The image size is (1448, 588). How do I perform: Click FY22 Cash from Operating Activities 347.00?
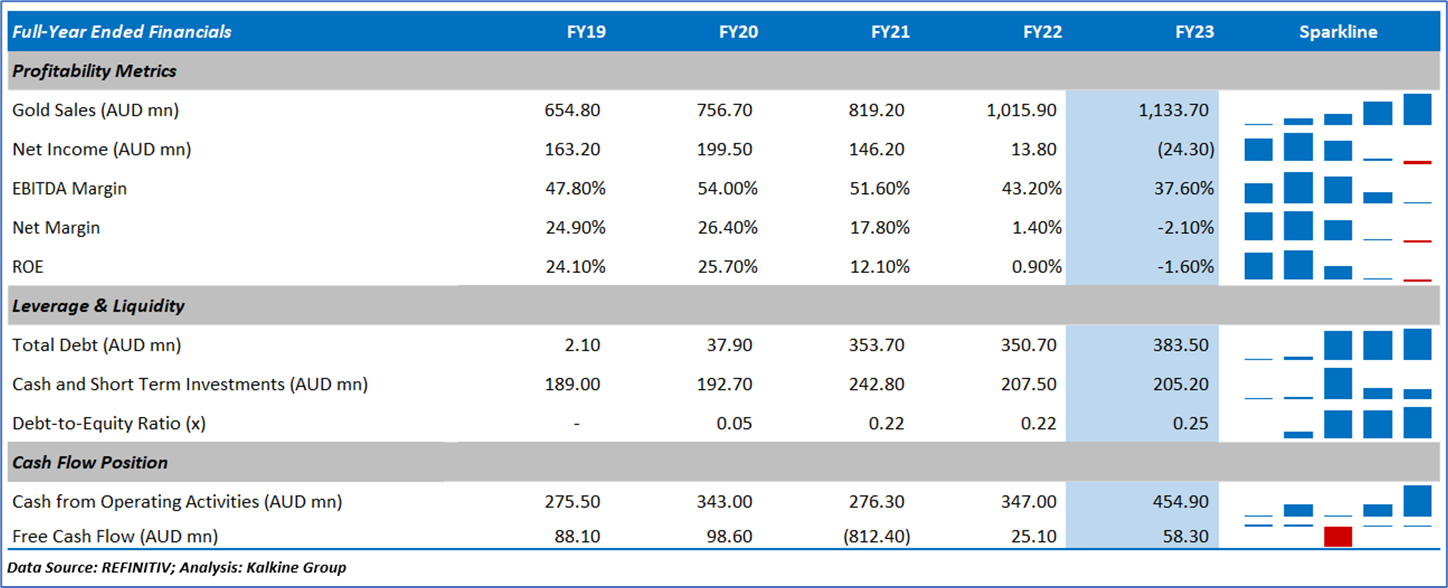[x=1030, y=501]
